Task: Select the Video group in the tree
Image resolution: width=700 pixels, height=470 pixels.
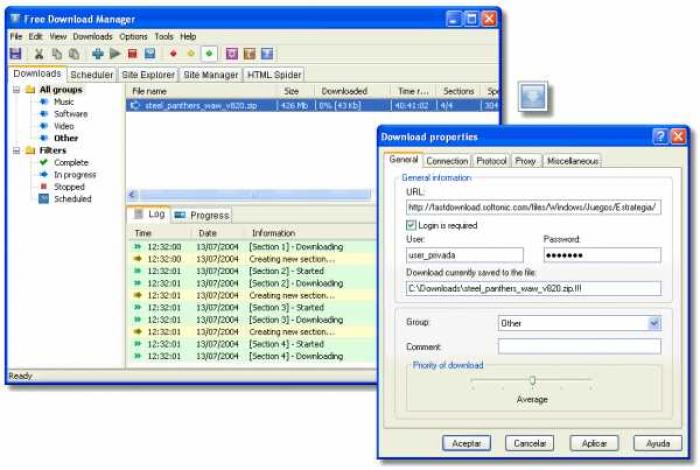Action: 64,126
